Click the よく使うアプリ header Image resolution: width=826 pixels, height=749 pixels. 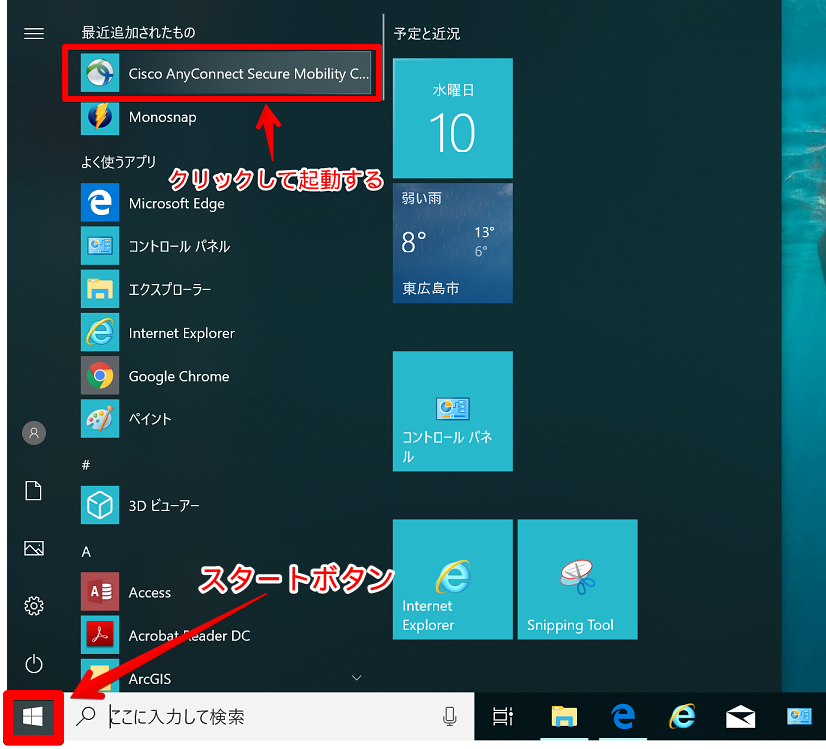tap(119, 162)
